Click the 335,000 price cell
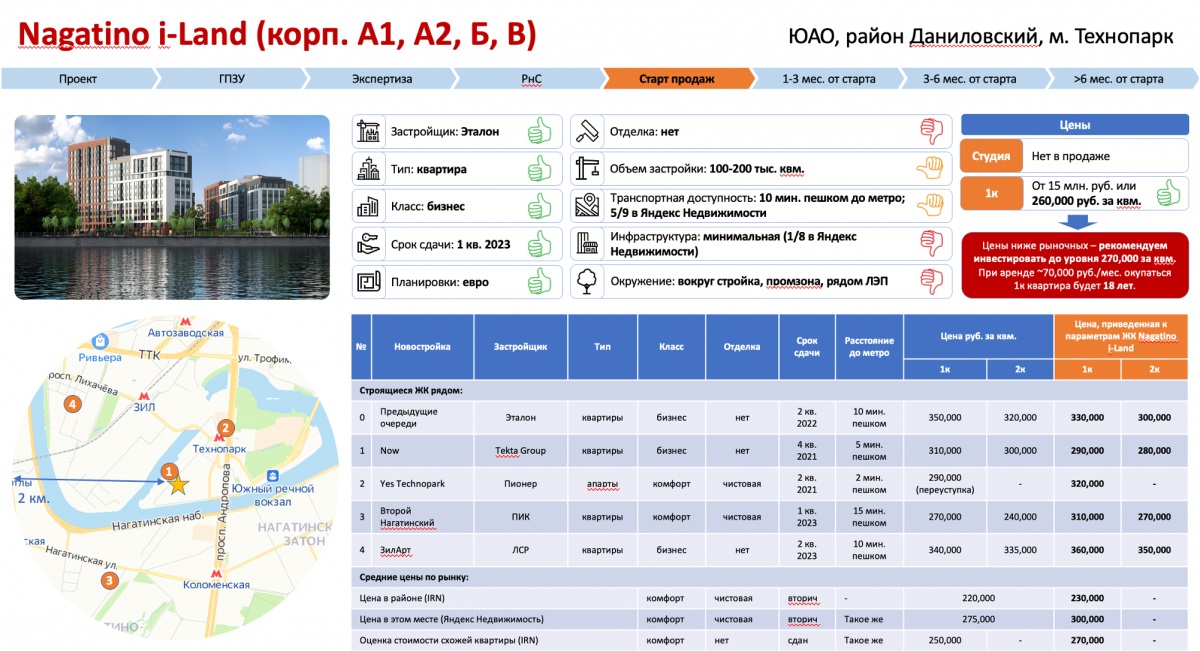This screenshot has width=1200, height=651. click(1020, 550)
